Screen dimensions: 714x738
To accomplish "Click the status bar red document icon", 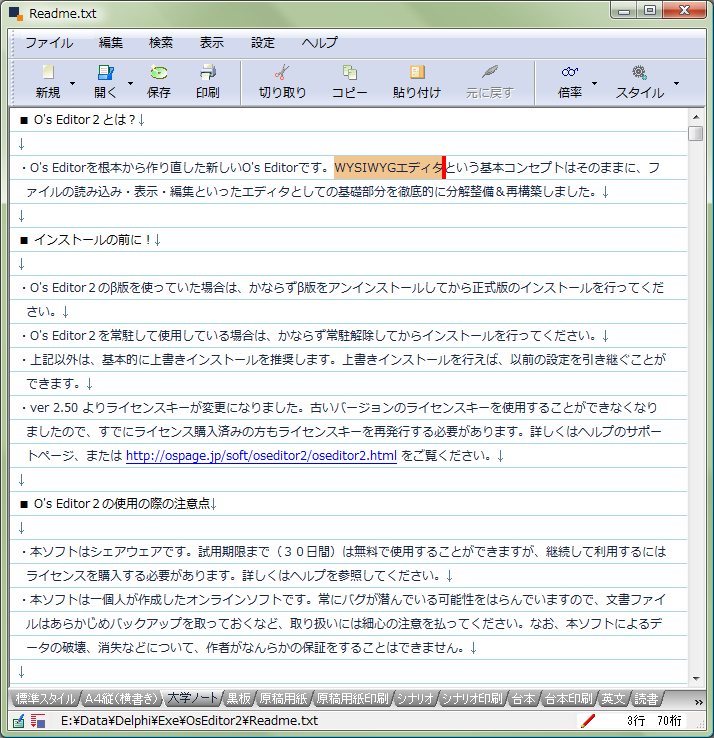I will pyautogui.click(x=38, y=721).
